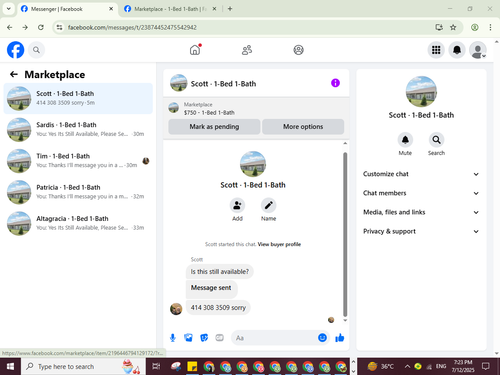Click the '414 308 3509 sorry' message bubble
Screen dimensions: 500x375
218,308
